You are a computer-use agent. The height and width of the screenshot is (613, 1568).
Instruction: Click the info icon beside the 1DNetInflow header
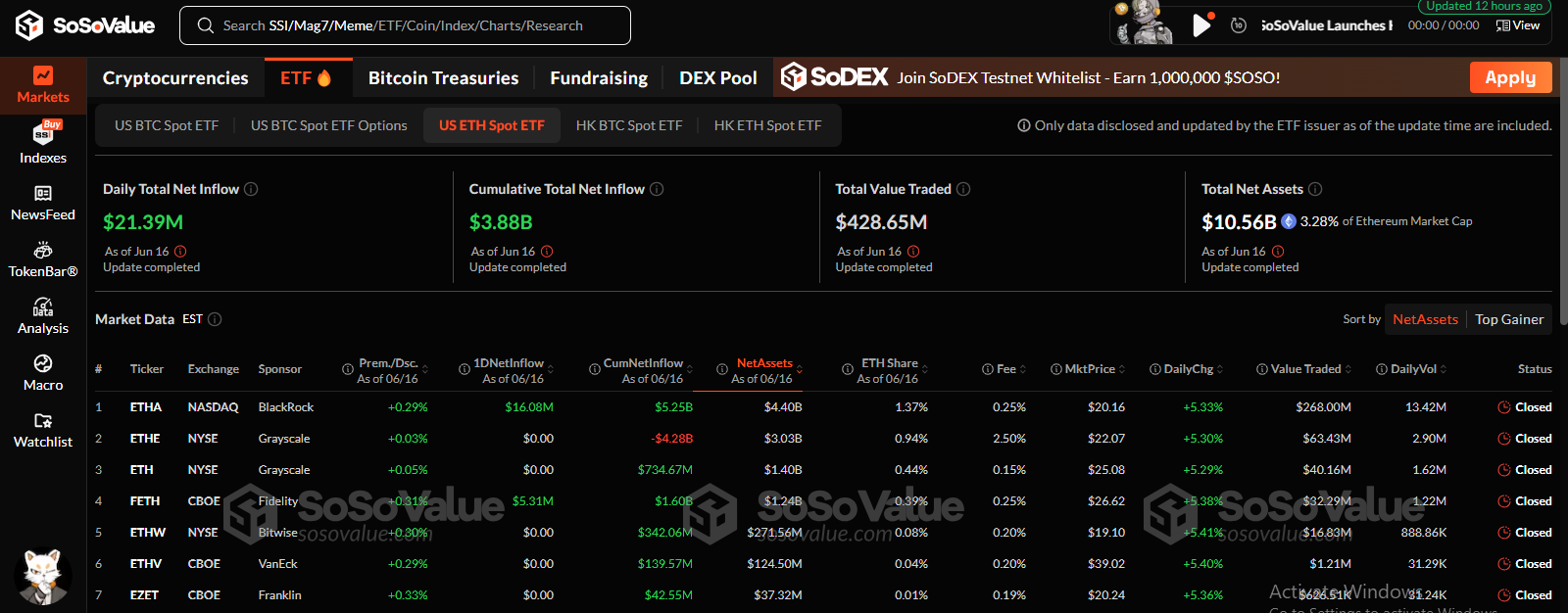[465, 369]
